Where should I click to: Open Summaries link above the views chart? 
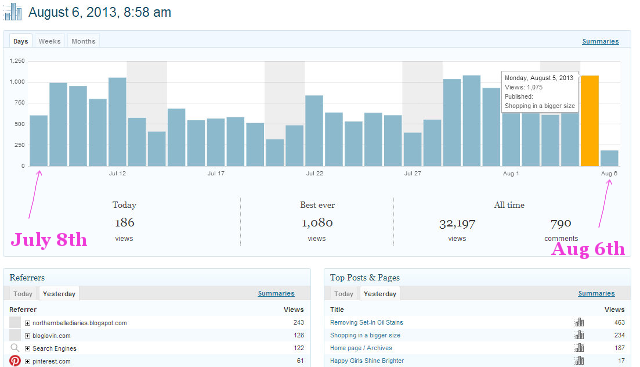point(600,41)
